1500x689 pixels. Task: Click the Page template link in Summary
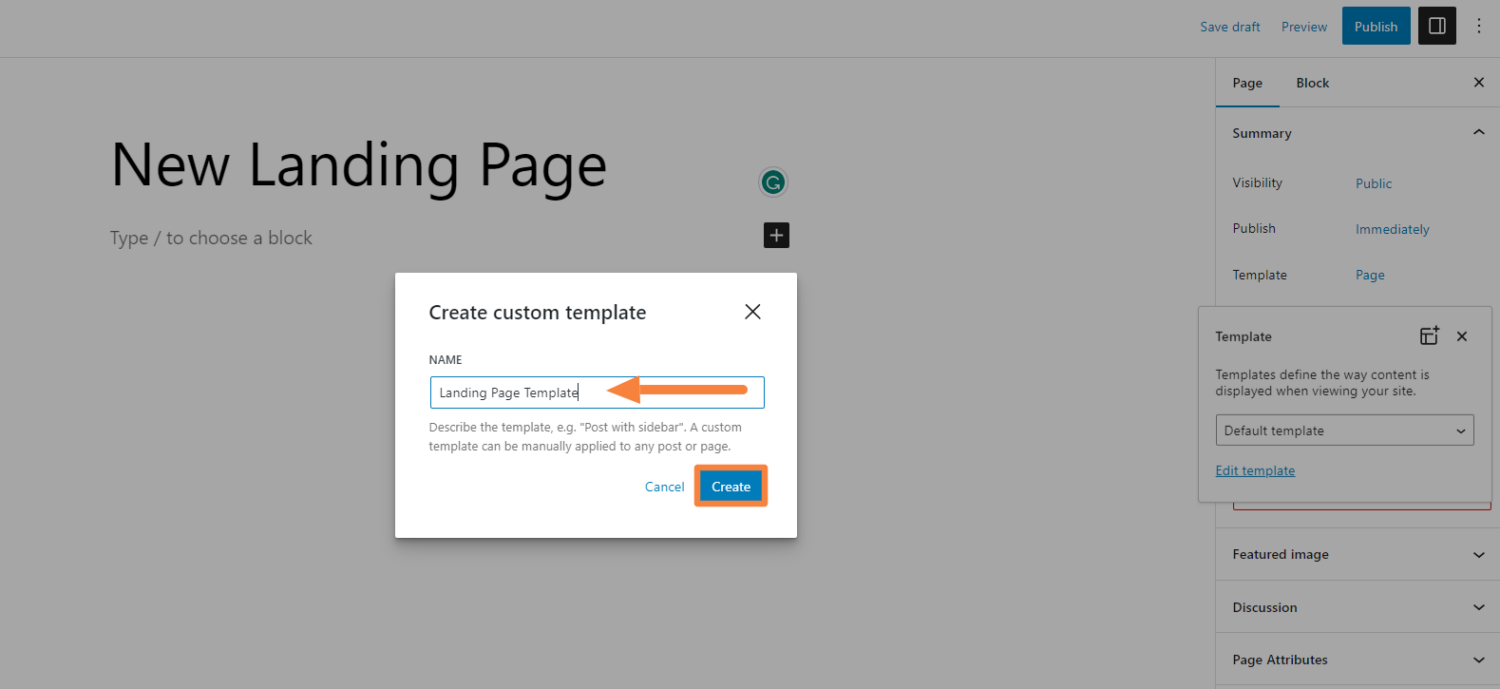[1370, 275]
